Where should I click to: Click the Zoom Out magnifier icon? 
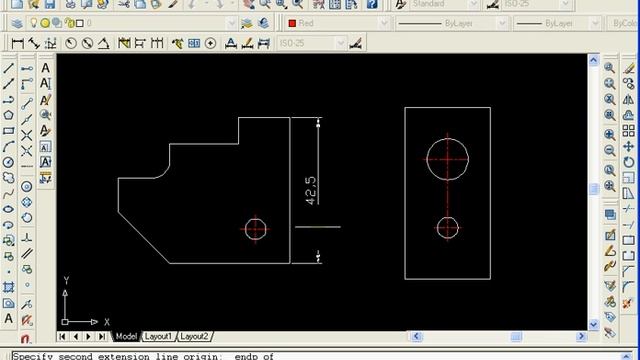click(x=610, y=150)
